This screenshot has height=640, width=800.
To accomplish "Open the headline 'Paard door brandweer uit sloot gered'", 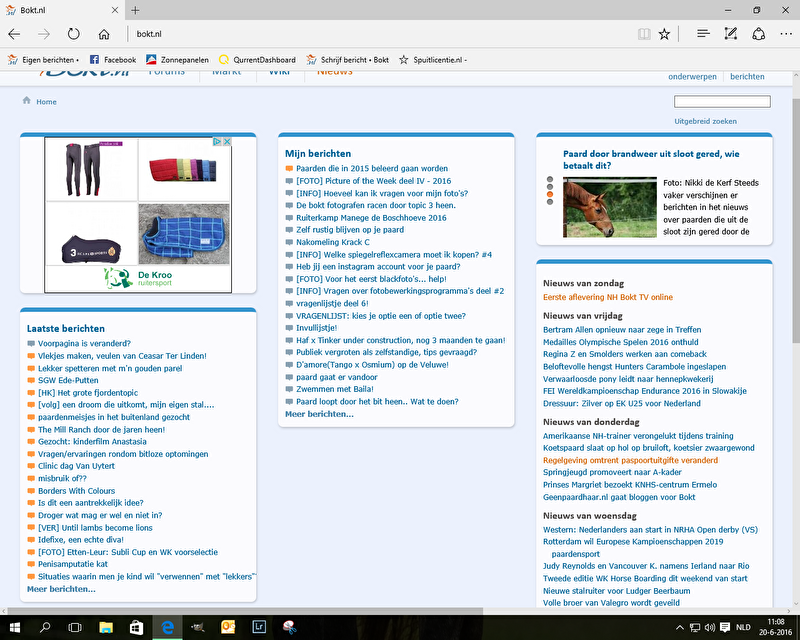I will coord(651,160).
